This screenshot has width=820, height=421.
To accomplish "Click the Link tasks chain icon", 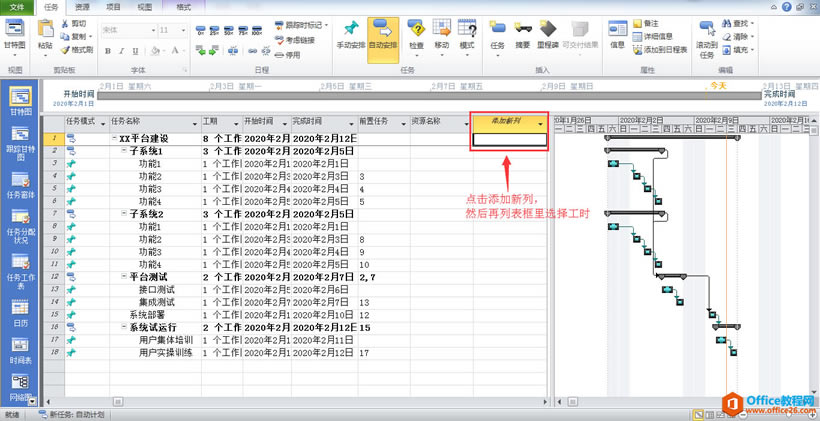I will [x=253, y=51].
